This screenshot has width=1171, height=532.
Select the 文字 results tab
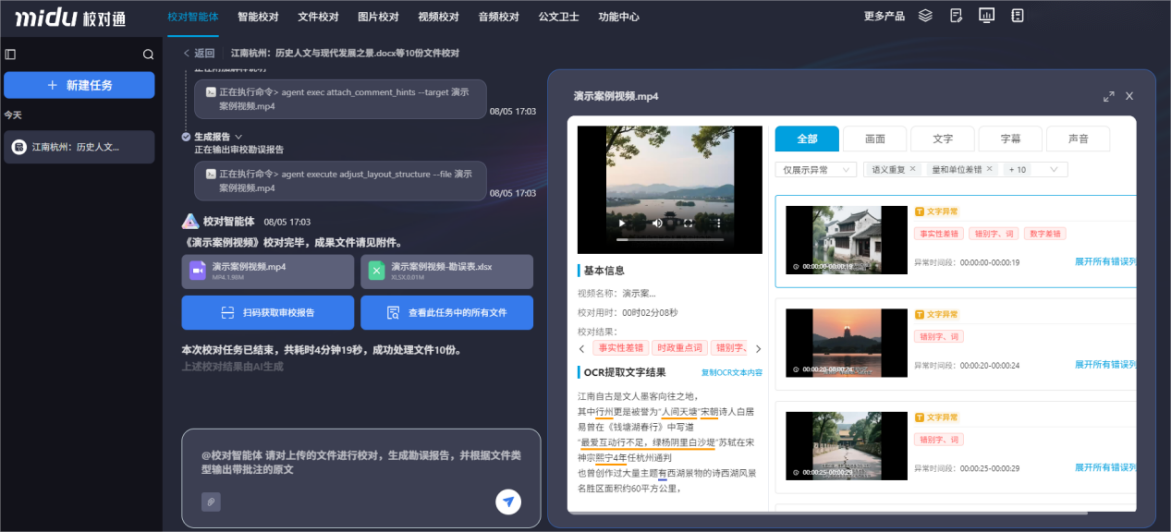(x=942, y=139)
